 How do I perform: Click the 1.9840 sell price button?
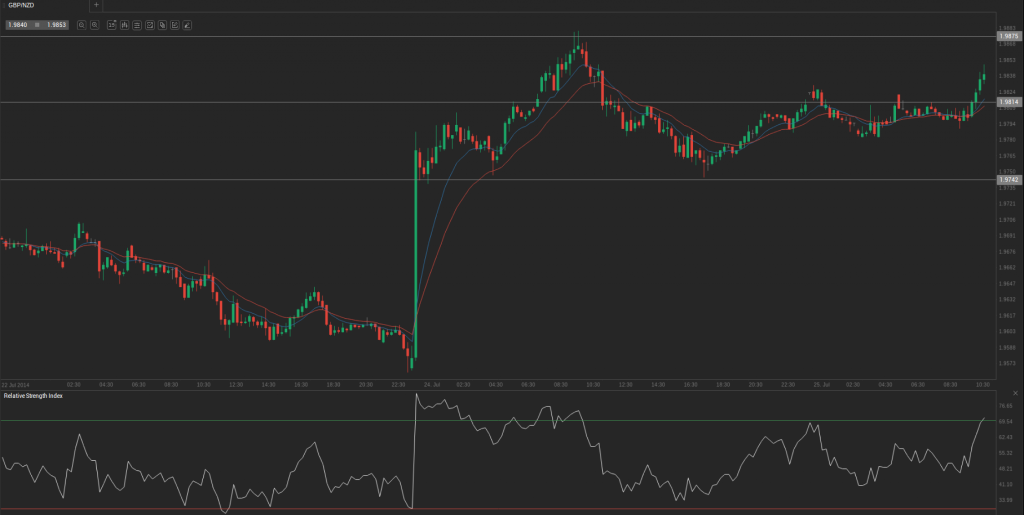[17, 25]
